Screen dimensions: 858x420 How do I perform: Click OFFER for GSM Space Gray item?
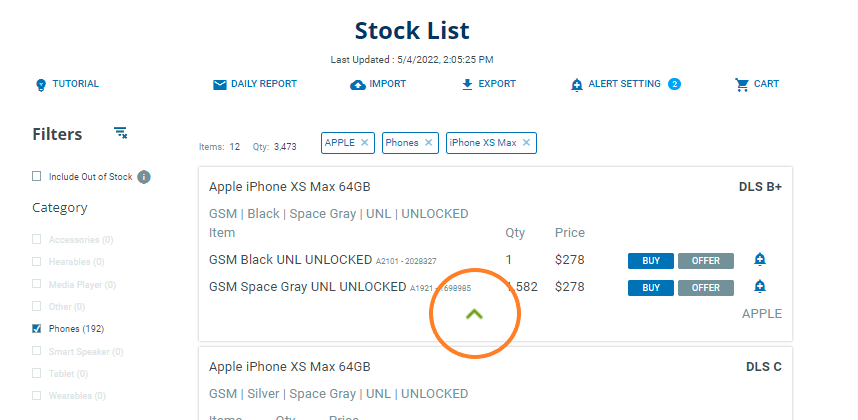coord(705,288)
